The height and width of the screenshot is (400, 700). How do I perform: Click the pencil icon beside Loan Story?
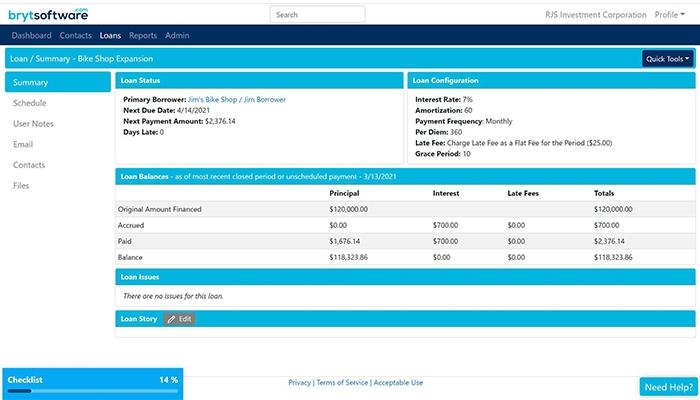(x=171, y=319)
